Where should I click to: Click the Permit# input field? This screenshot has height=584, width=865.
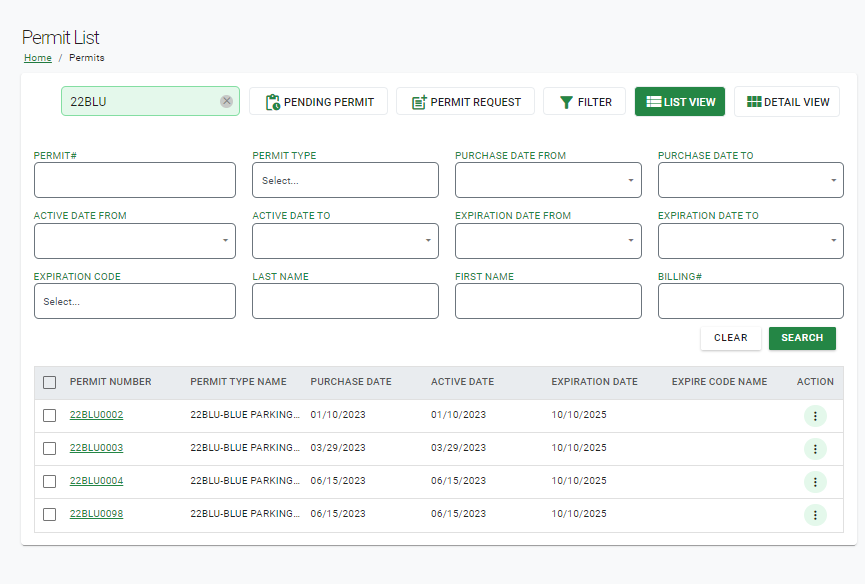[135, 180]
